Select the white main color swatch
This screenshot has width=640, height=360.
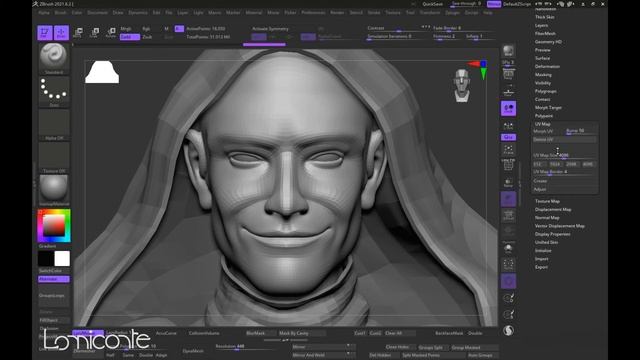62,259
